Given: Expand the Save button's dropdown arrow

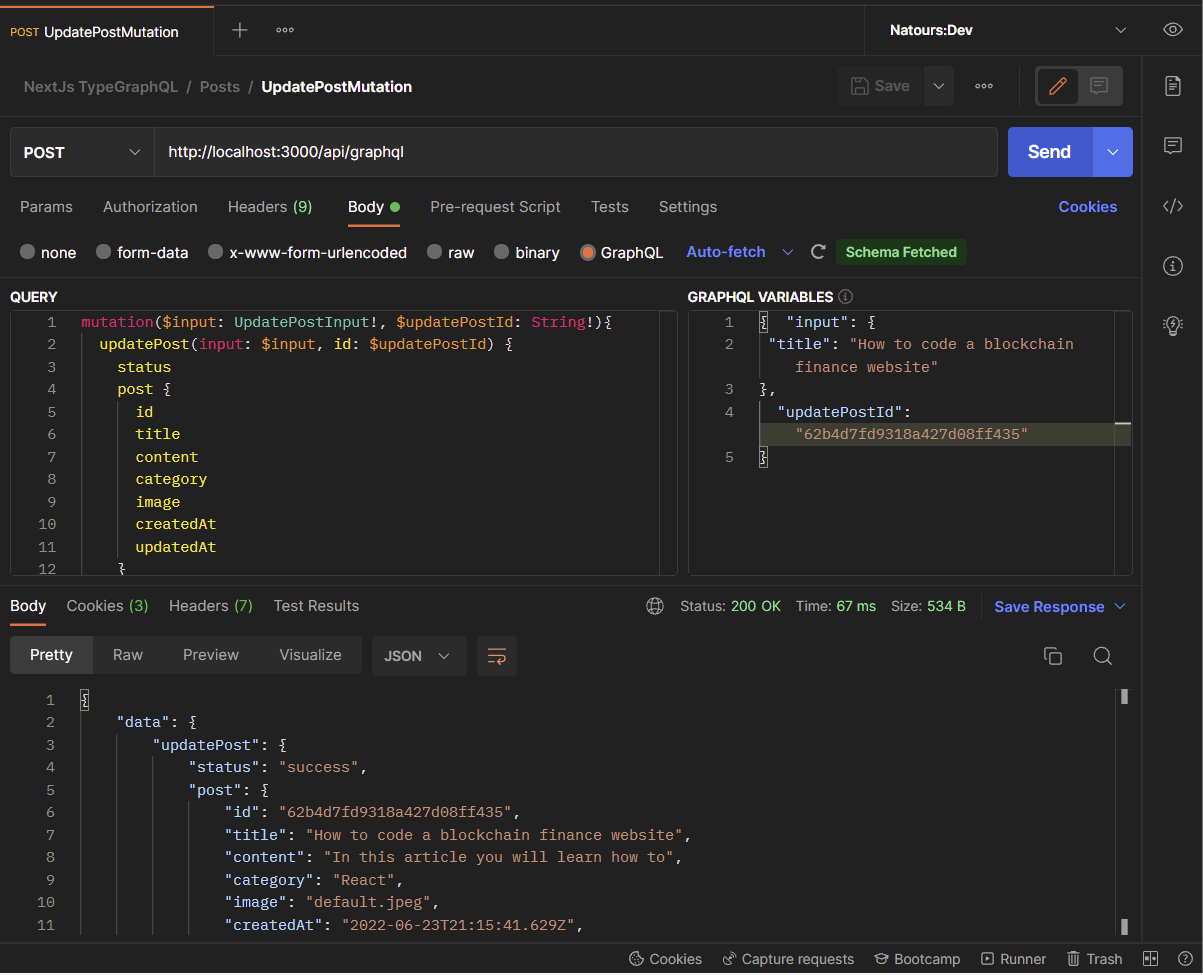Looking at the screenshot, I should click(938, 86).
